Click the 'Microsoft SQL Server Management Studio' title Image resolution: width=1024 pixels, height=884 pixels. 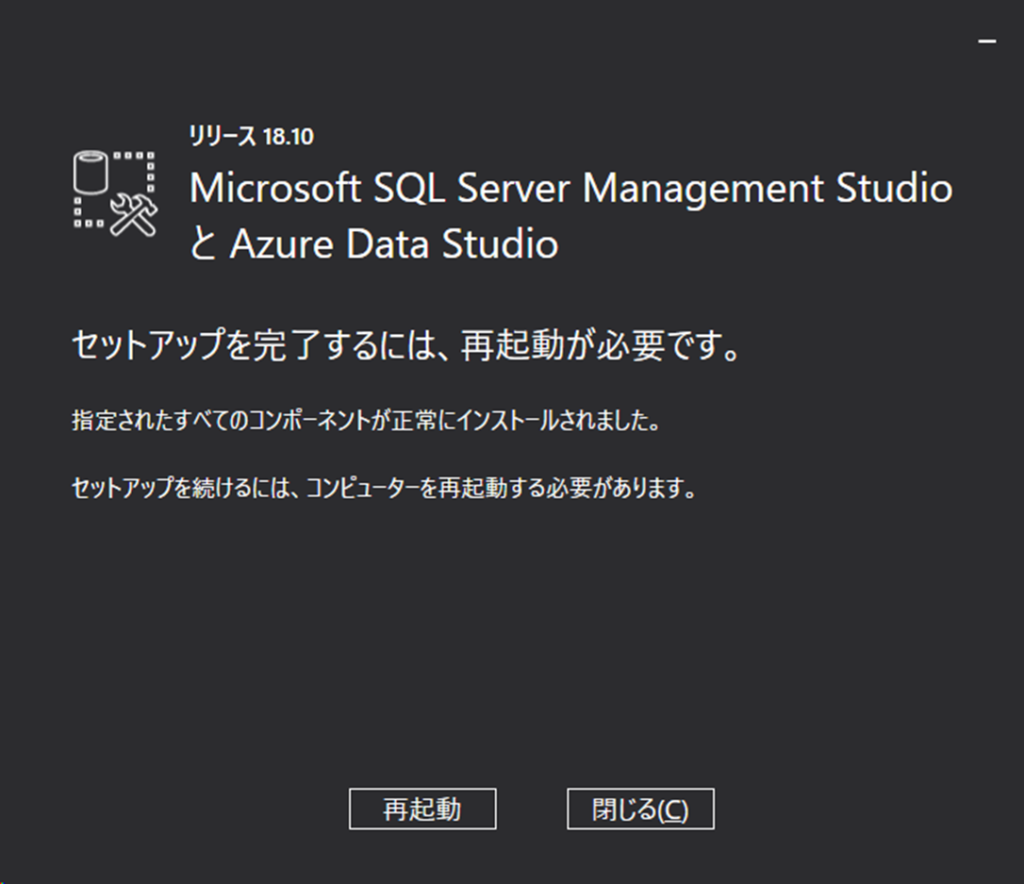[571, 188]
